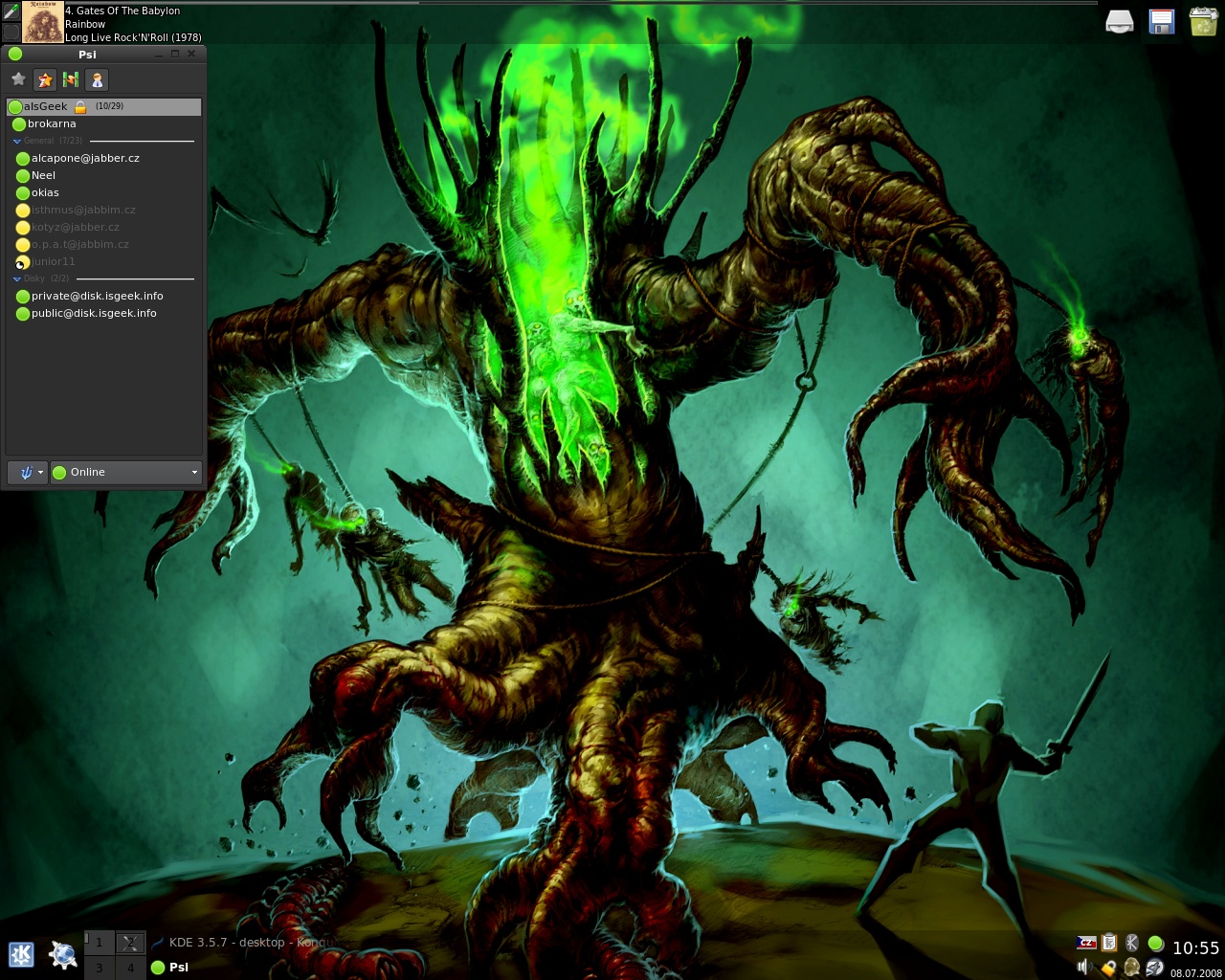Screen dimensions: 1225x980
Task: Click the 10:55 clock
Action: click(1195, 948)
